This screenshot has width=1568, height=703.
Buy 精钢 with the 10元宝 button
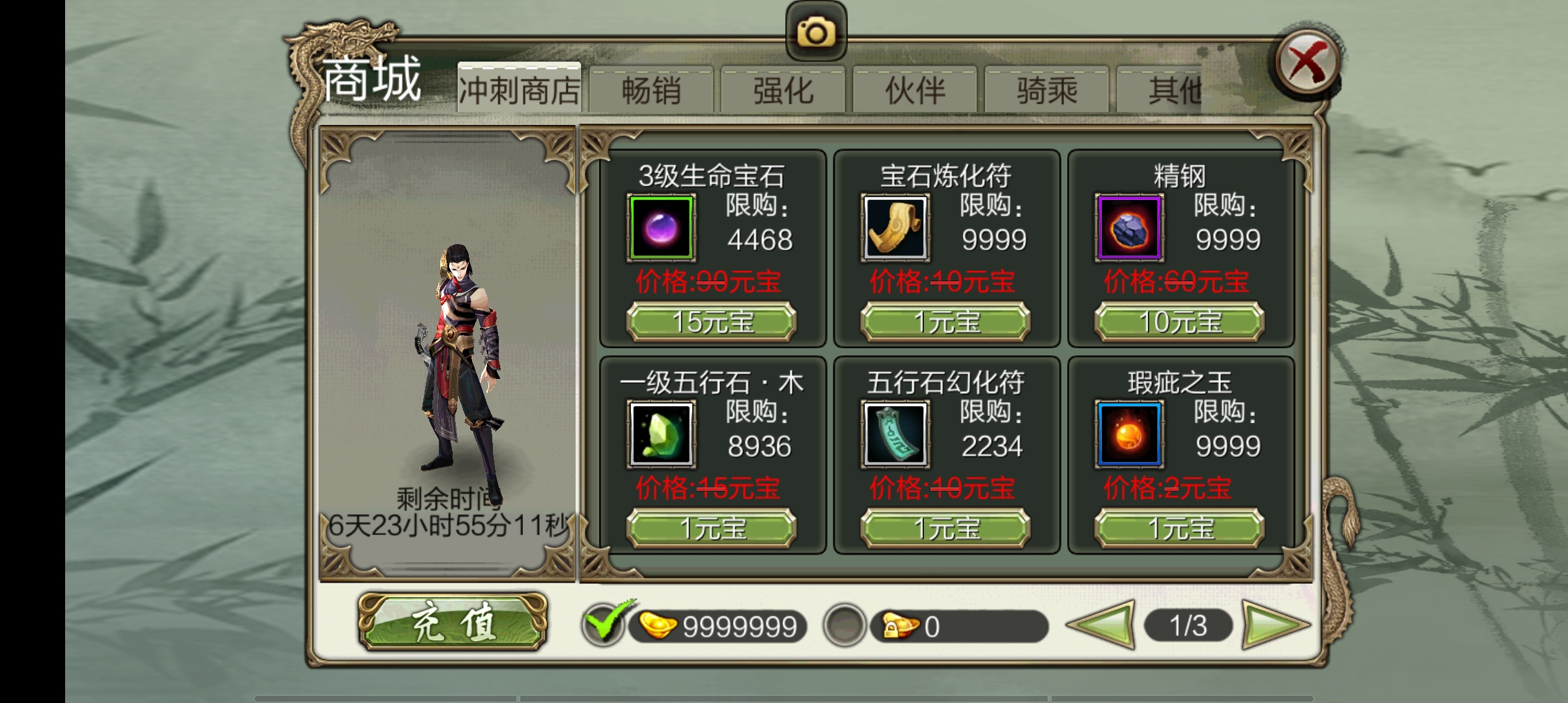coord(1180,322)
